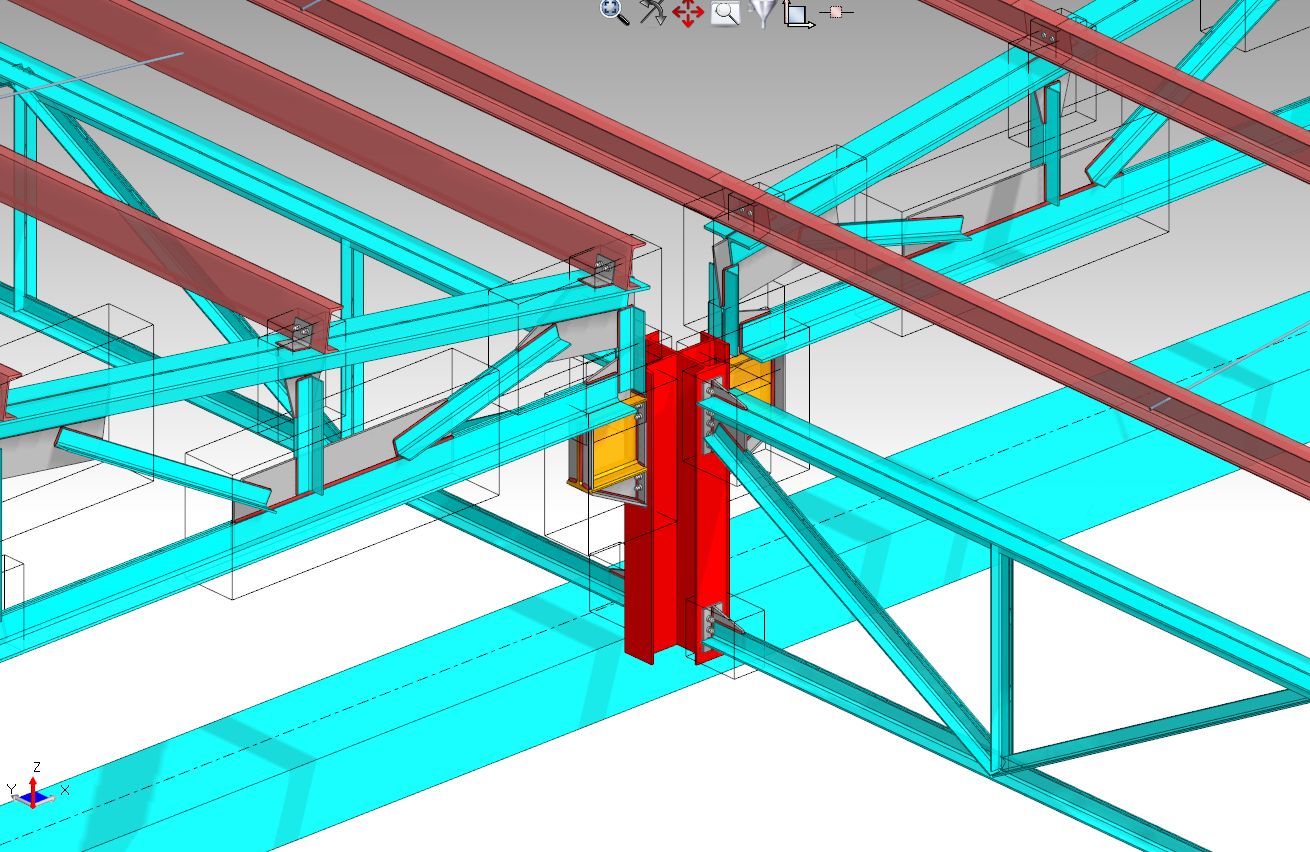
Task: Select bolted cleat under leftmost purlin end
Action: pos(297,331)
